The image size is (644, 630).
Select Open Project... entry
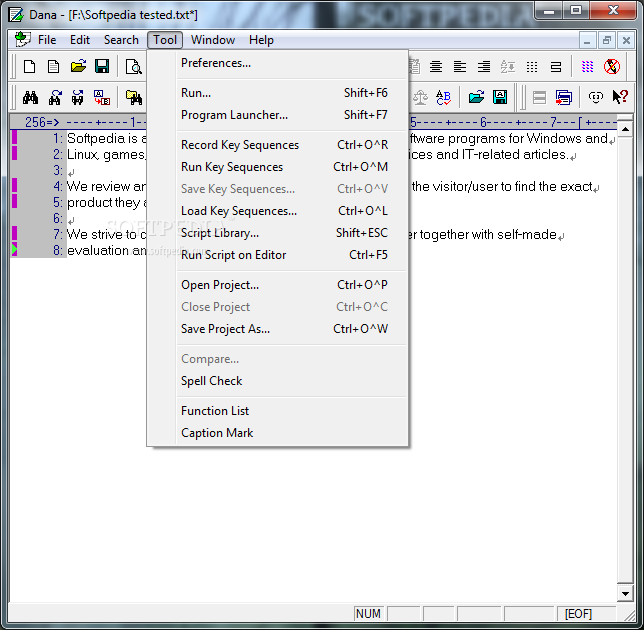(278, 285)
